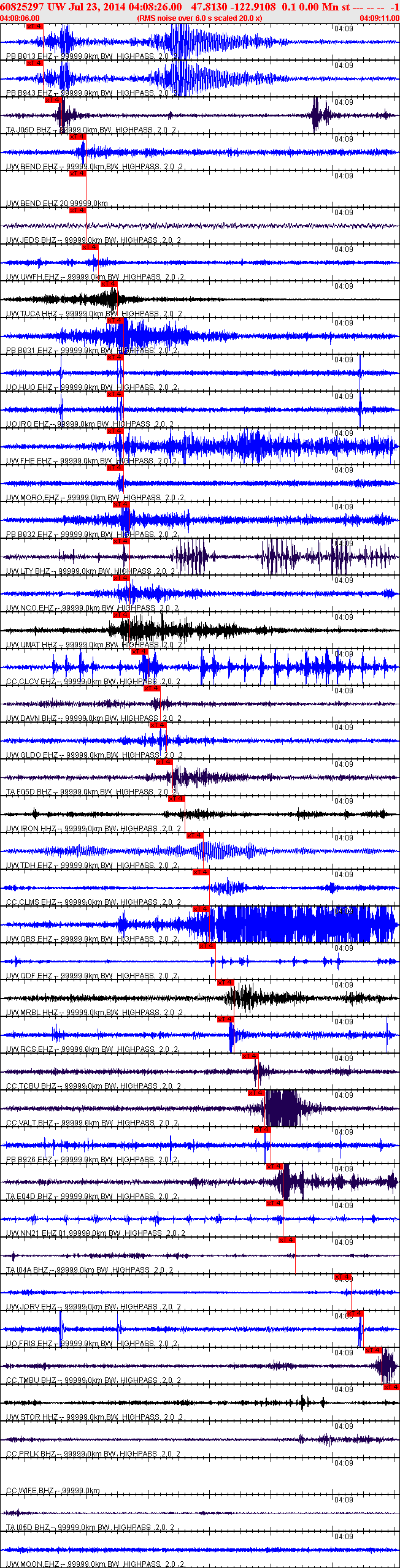Select the CC.WIFE.BHZ station label
Image resolution: width=400 pixels, height=1568 pixels.
pyautogui.click(x=53, y=1491)
